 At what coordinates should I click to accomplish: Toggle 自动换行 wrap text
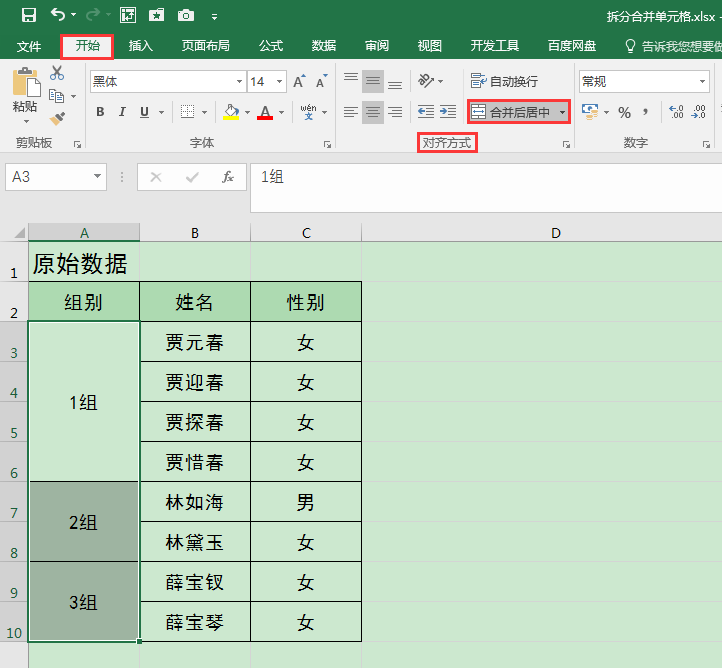click(504, 81)
